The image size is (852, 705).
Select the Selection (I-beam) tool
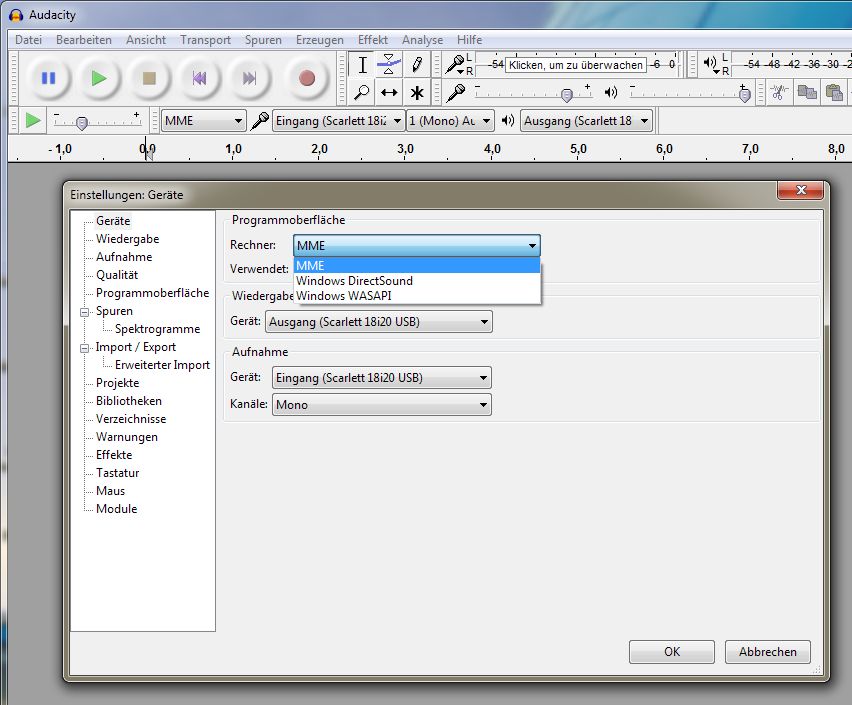click(x=362, y=65)
